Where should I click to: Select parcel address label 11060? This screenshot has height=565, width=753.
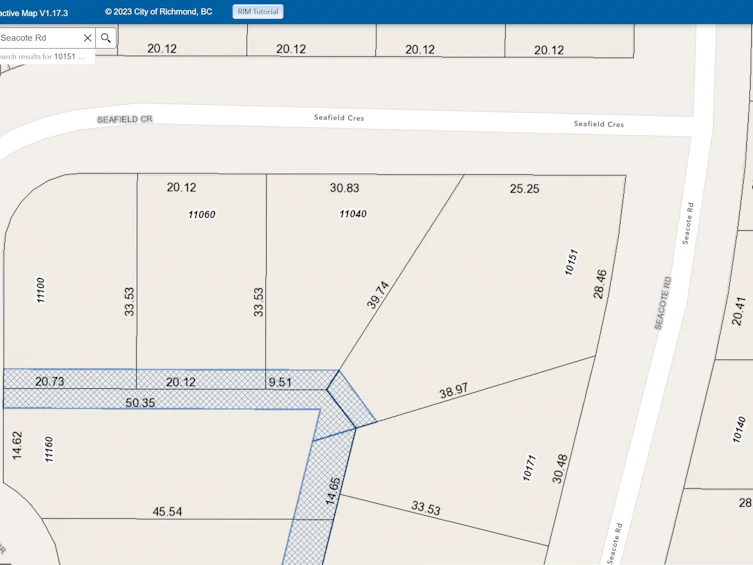pos(202,215)
